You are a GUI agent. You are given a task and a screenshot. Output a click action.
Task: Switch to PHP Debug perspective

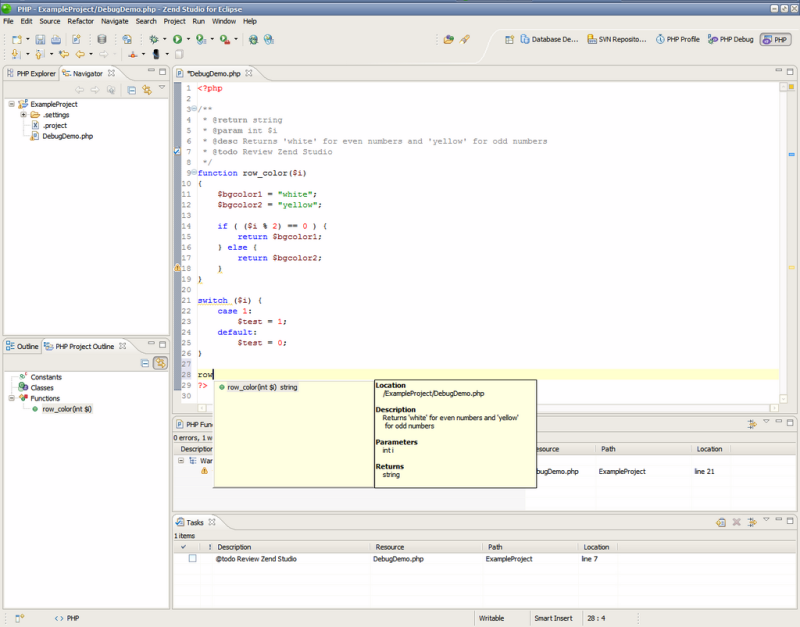tap(731, 40)
